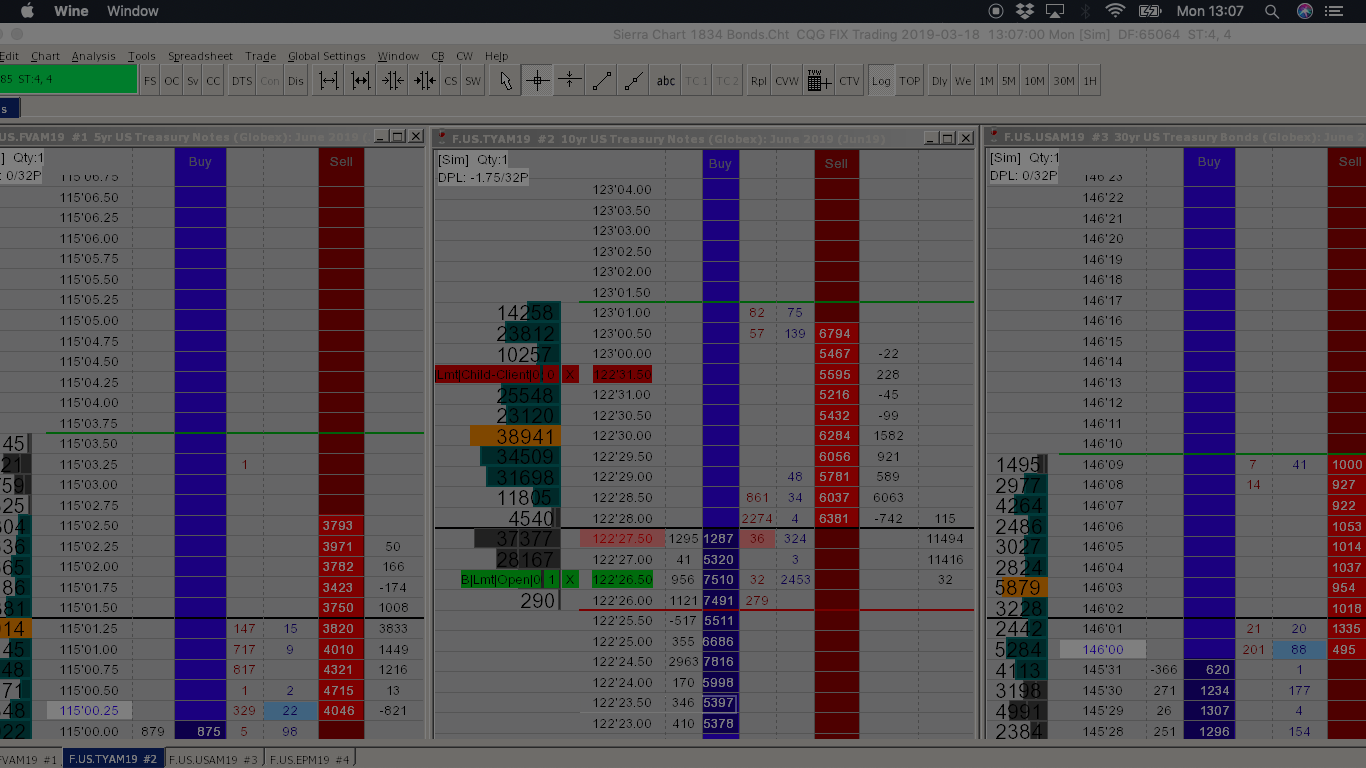Click the CTV toolbar button

(849, 81)
